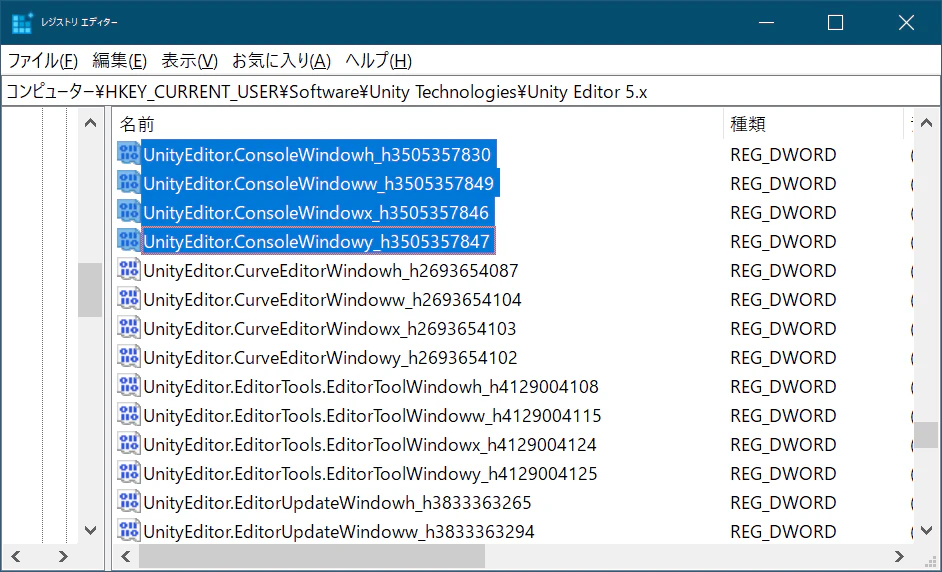The image size is (942, 572).
Task: Open the ヘルプ(H) menu
Action: (x=378, y=61)
